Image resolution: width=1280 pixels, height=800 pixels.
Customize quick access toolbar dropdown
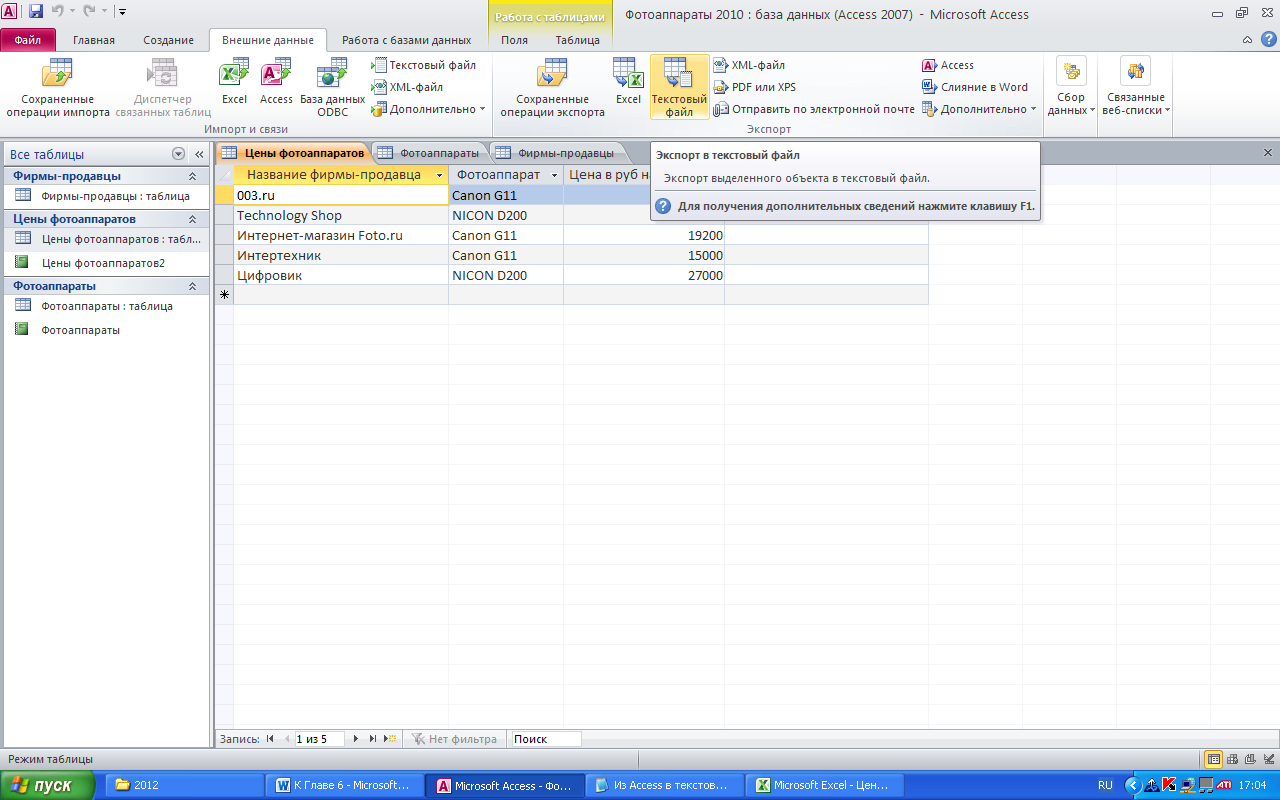pos(122,12)
